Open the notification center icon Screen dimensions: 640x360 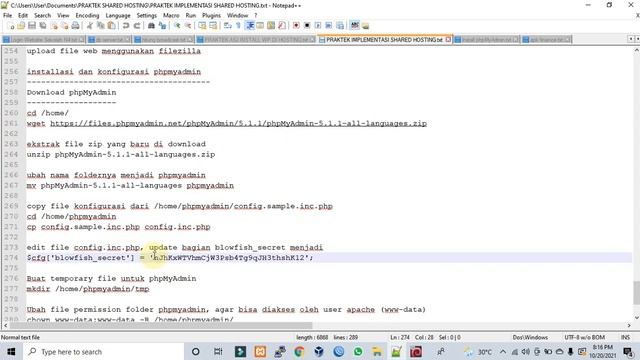pyautogui.click(x=629, y=351)
